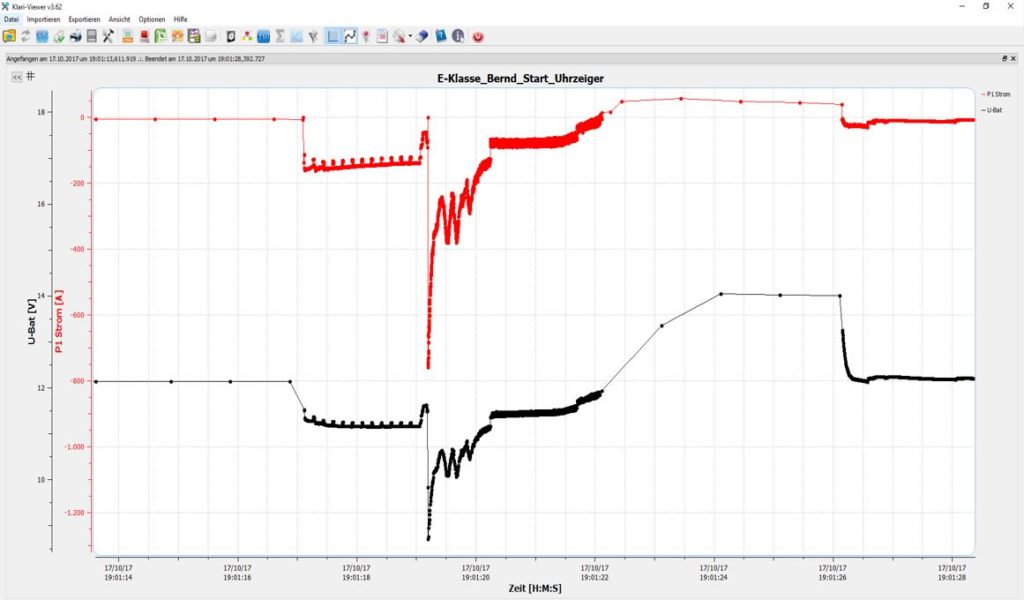Click the open folder icon in toolbar
This screenshot has height=600, width=1024.
coord(9,36)
